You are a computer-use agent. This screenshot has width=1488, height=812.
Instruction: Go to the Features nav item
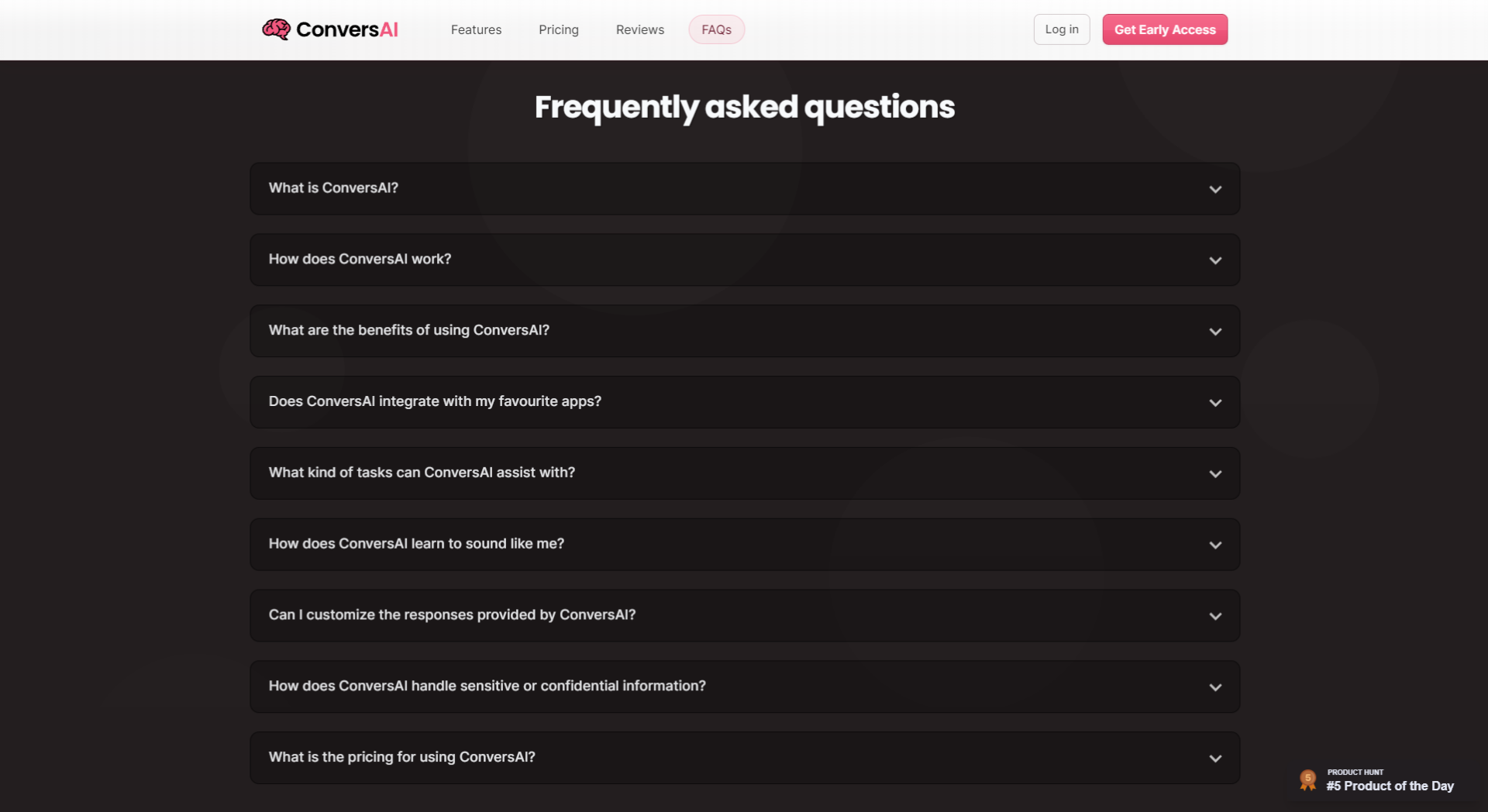click(x=476, y=29)
